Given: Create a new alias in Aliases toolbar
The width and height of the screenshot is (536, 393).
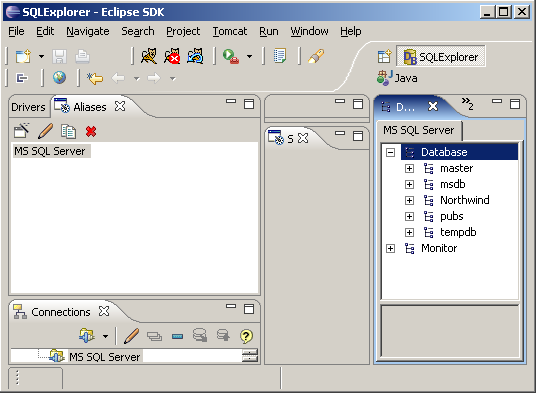Looking at the screenshot, I should point(22,131).
